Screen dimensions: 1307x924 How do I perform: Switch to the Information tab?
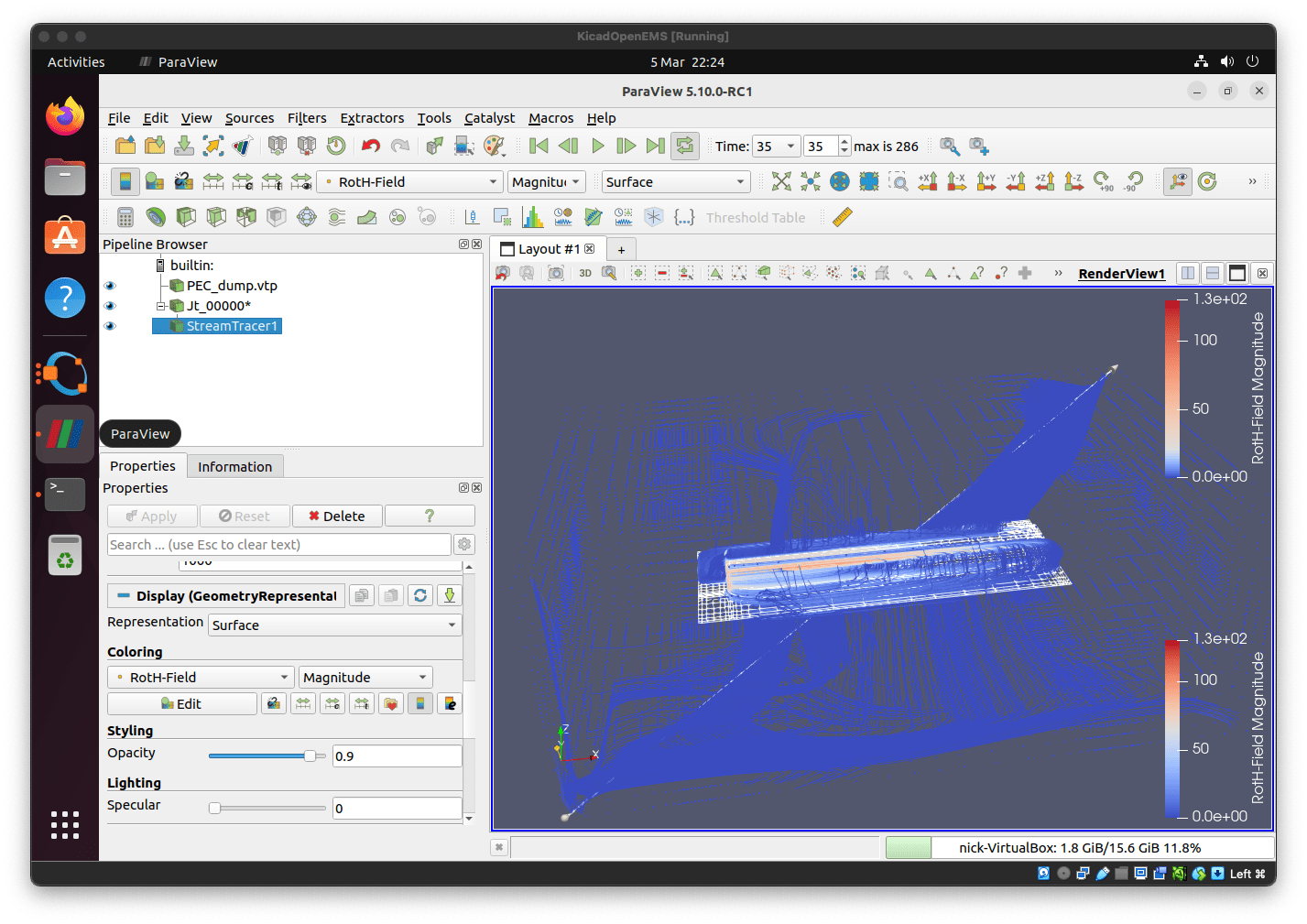[235, 466]
